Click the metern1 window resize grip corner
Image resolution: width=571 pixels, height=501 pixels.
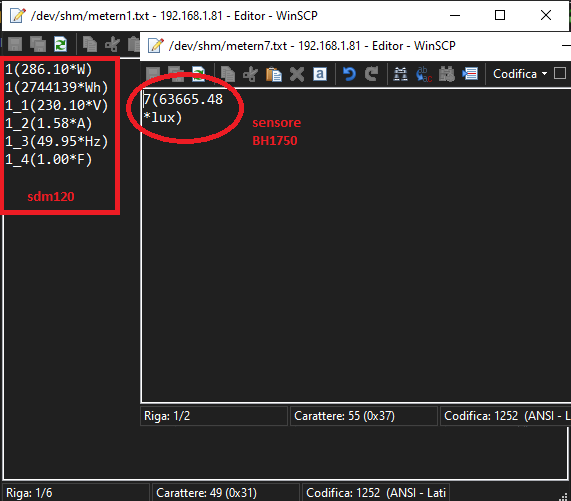click(564, 497)
